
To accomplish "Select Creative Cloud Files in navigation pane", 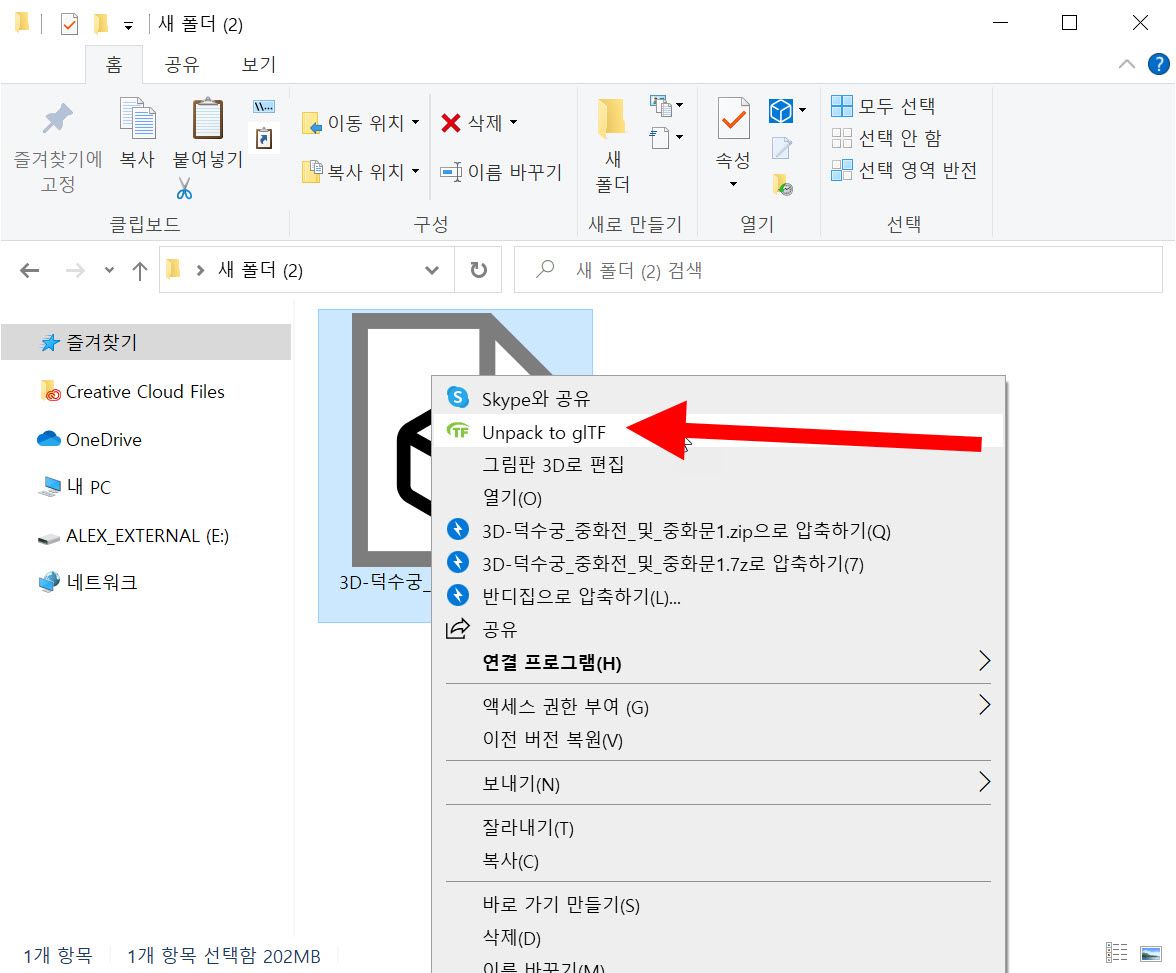I will pyautogui.click(x=146, y=392).
